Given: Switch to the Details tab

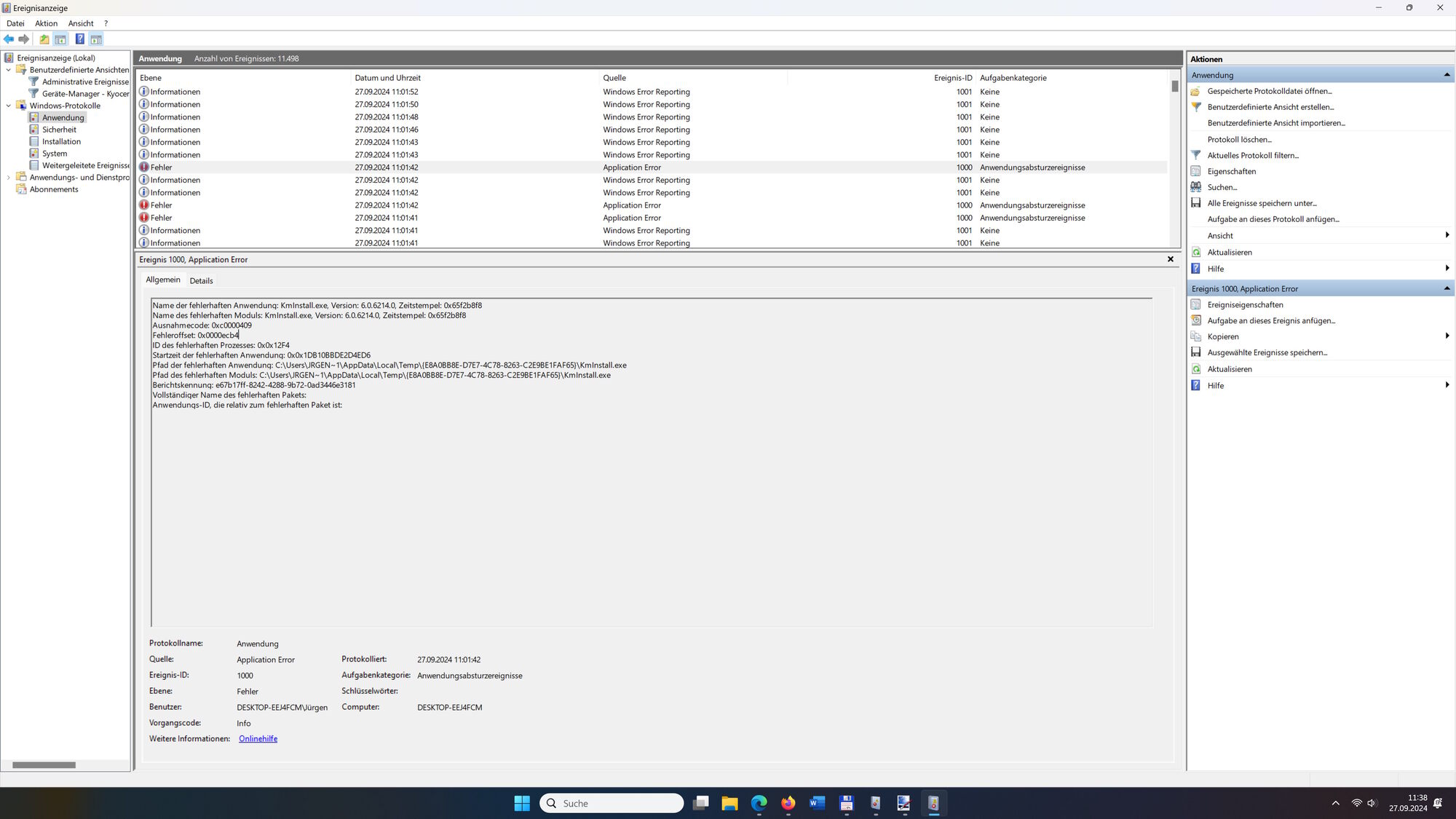Looking at the screenshot, I should pos(202,280).
